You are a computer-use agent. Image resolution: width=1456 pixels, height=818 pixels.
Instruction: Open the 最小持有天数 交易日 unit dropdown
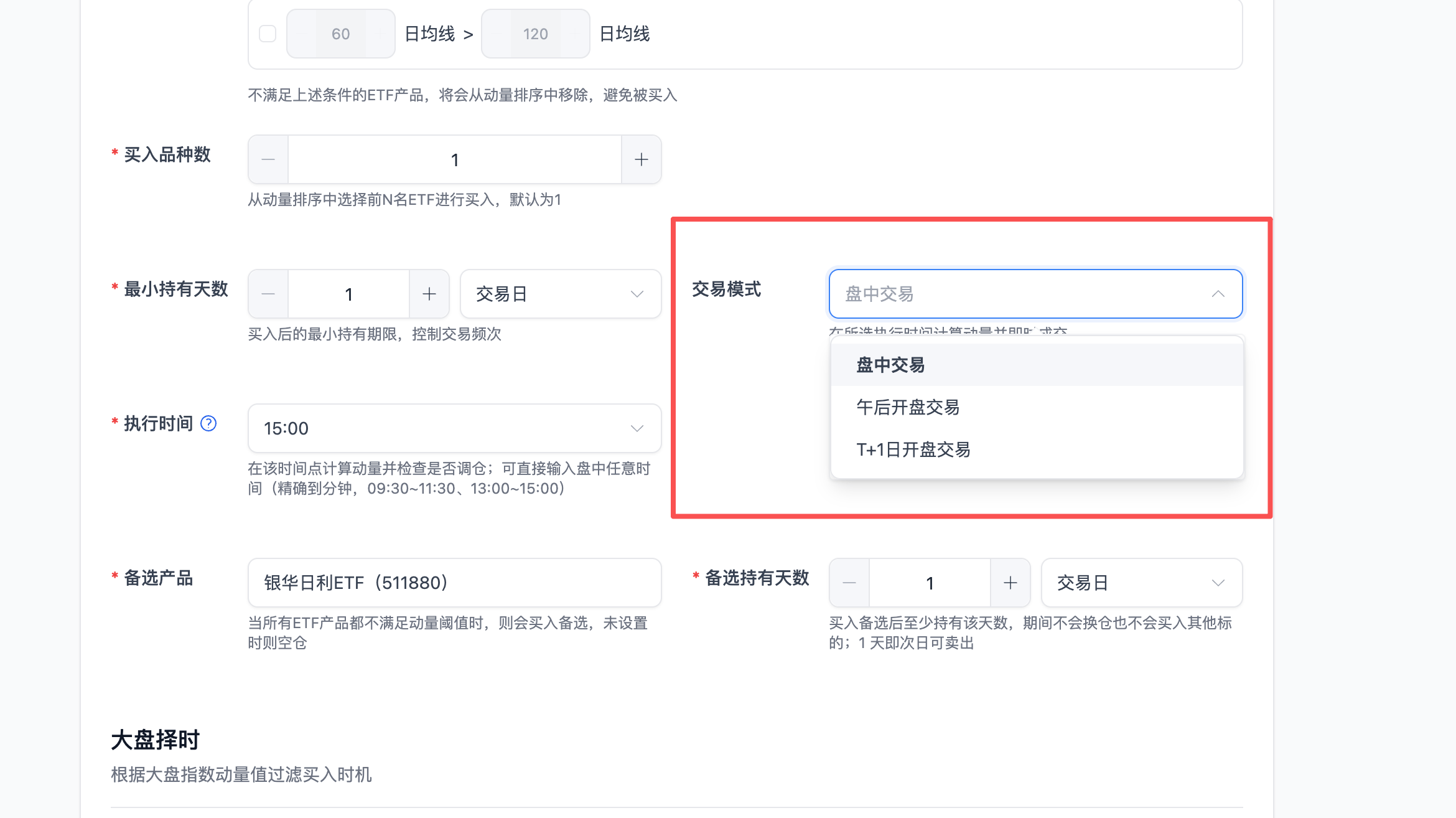point(561,294)
